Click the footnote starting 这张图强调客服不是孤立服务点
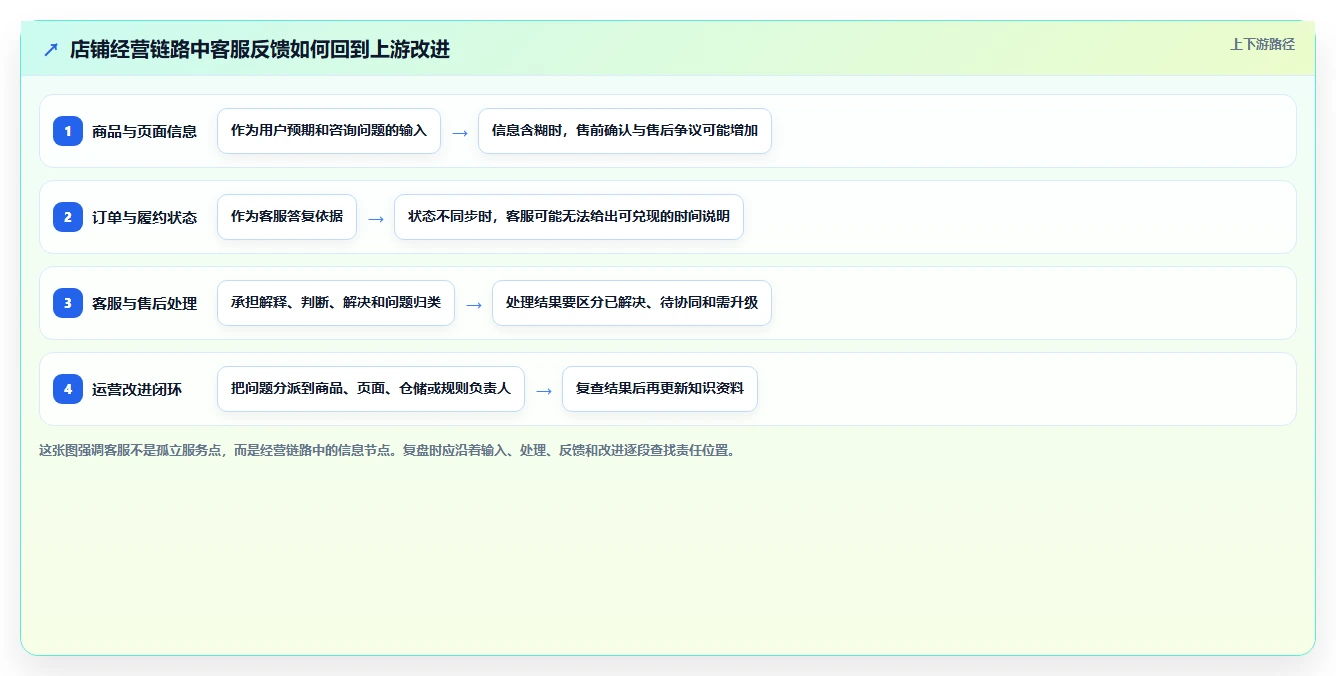The width and height of the screenshot is (1336, 676). (x=388, y=450)
